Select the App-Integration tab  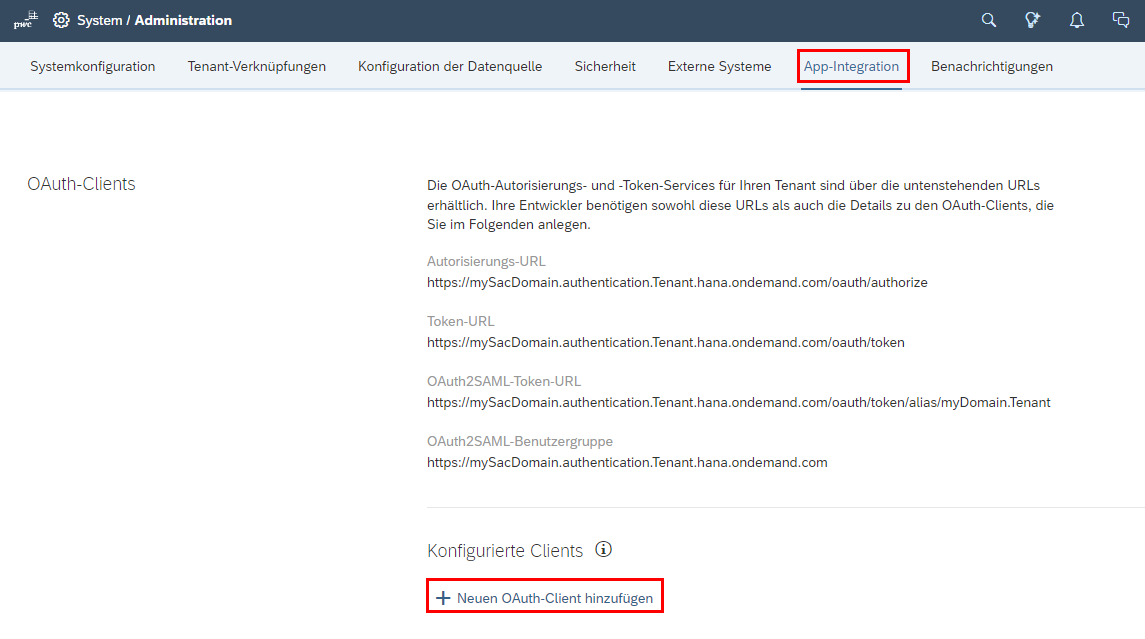(x=851, y=66)
